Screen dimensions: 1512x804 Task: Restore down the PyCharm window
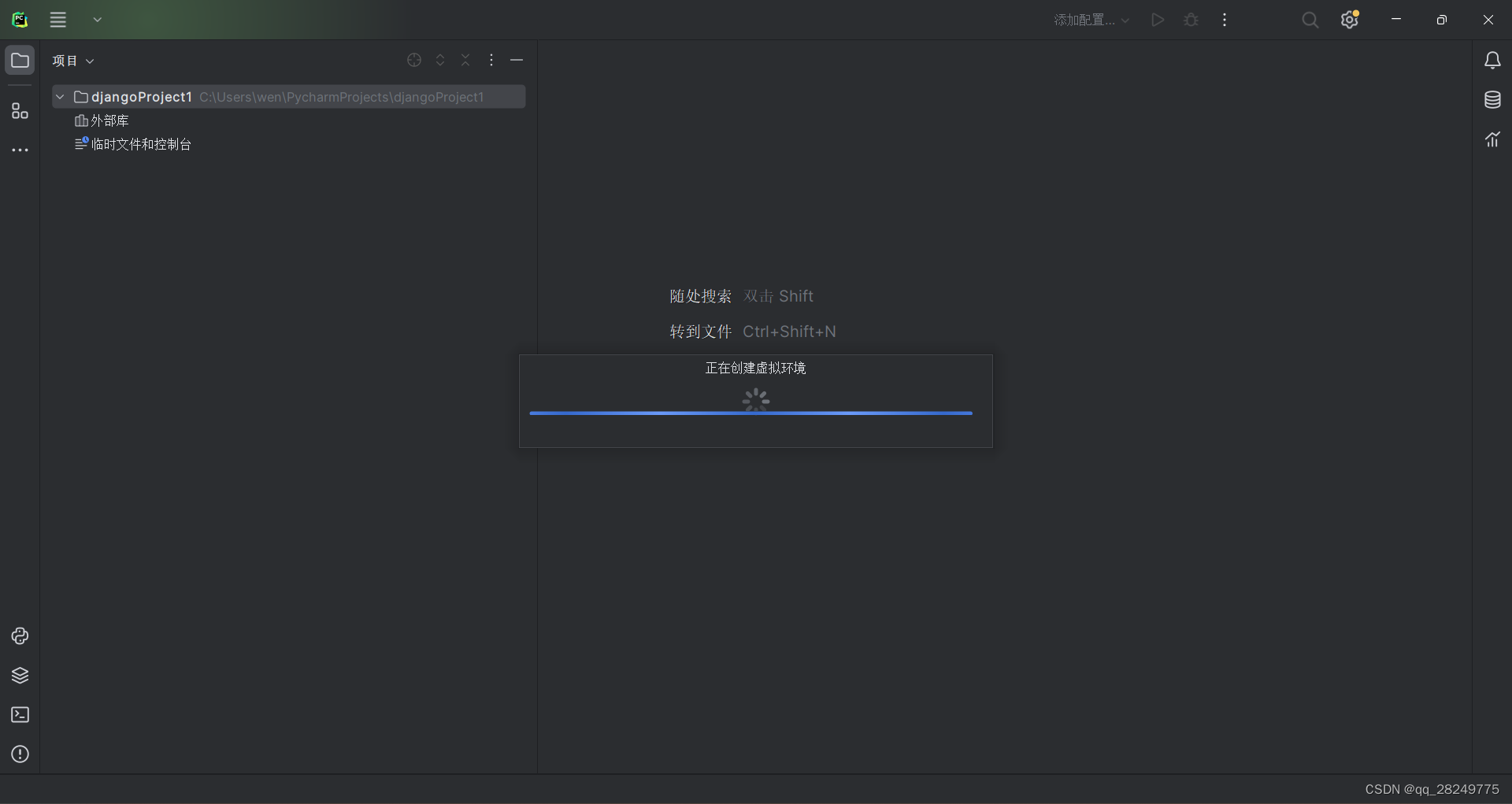tap(1442, 20)
